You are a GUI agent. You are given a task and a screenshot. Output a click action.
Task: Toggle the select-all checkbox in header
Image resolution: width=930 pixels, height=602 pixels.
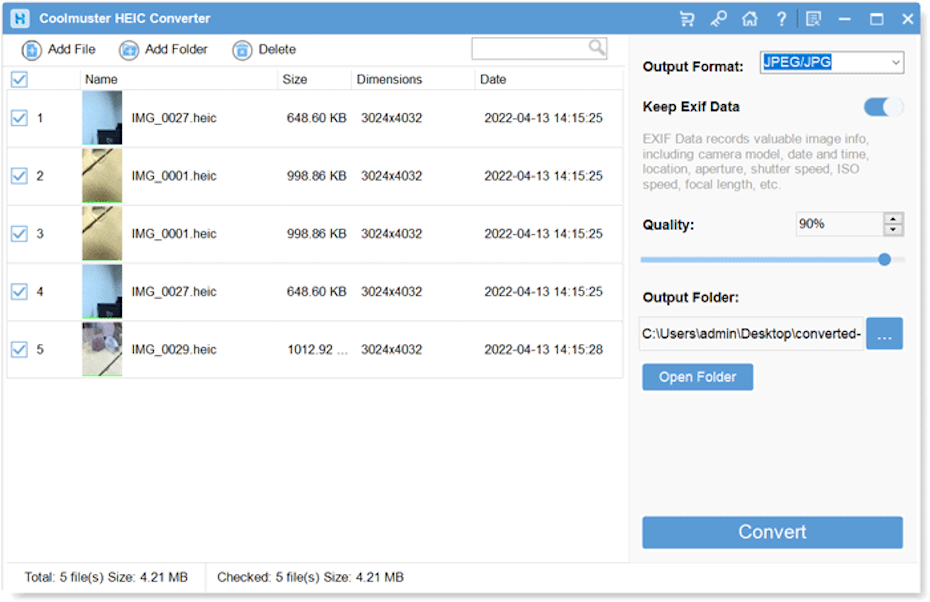pyautogui.click(x=19, y=79)
